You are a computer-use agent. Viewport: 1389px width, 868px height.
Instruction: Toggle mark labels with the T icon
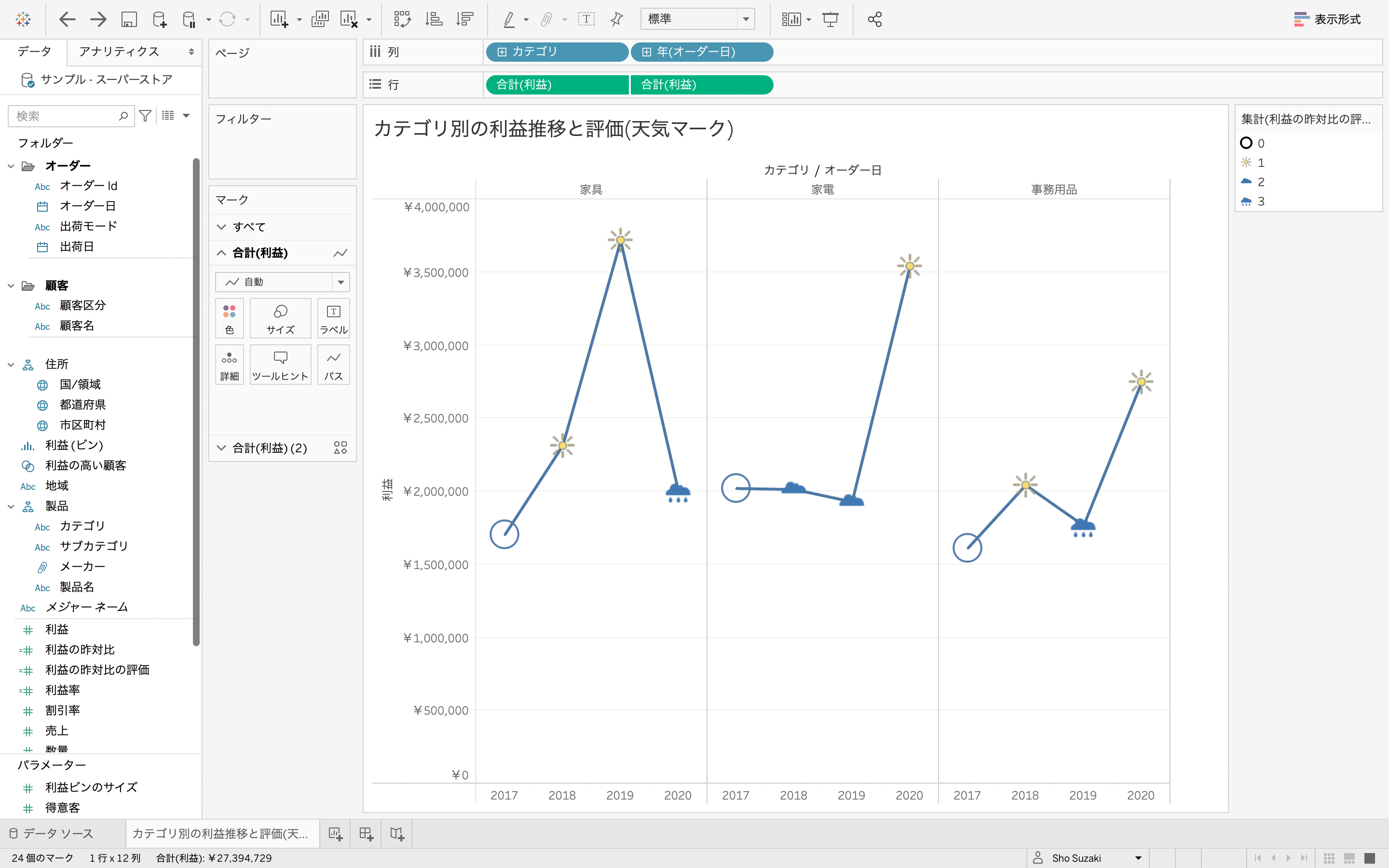[586, 19]
